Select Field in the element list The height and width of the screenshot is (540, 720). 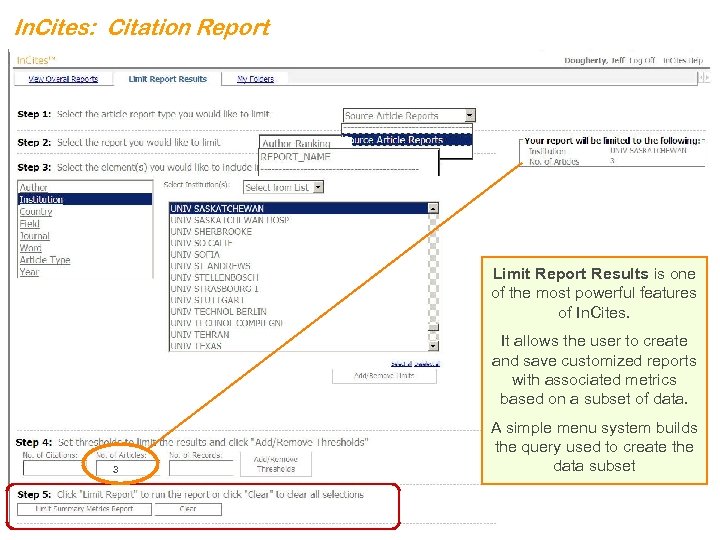[29, 224]
